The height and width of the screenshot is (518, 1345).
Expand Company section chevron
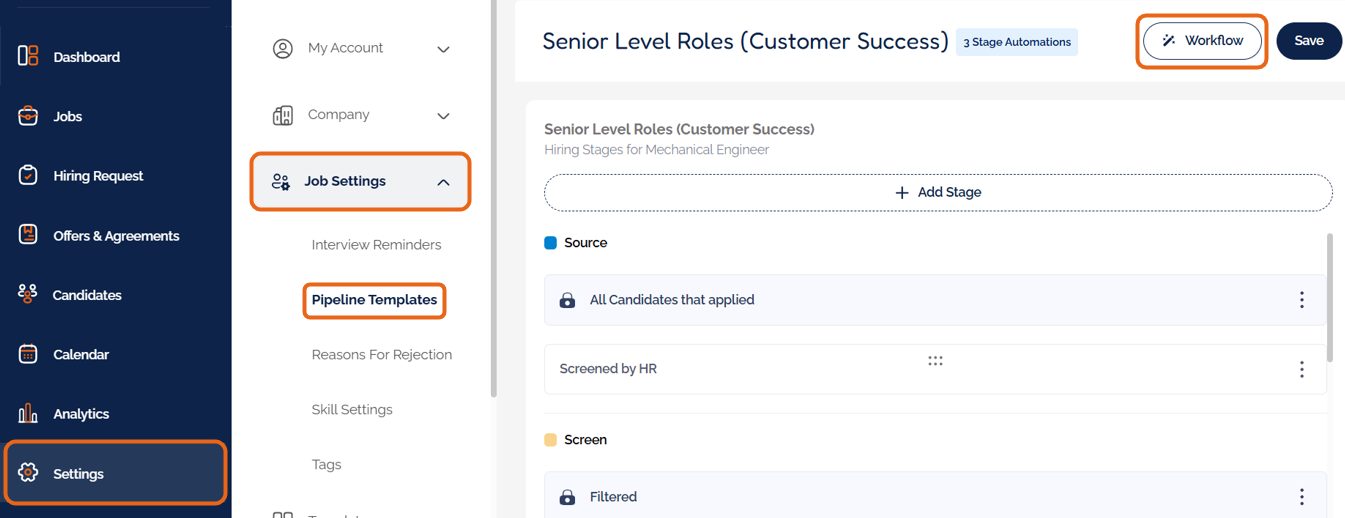[443, 116]
